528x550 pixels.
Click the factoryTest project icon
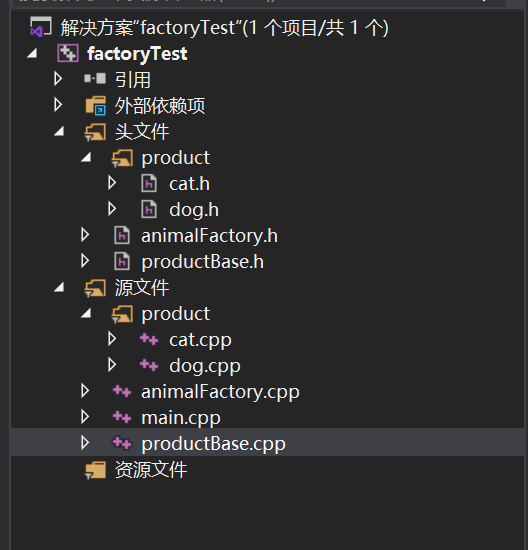(x=68, y=54)
